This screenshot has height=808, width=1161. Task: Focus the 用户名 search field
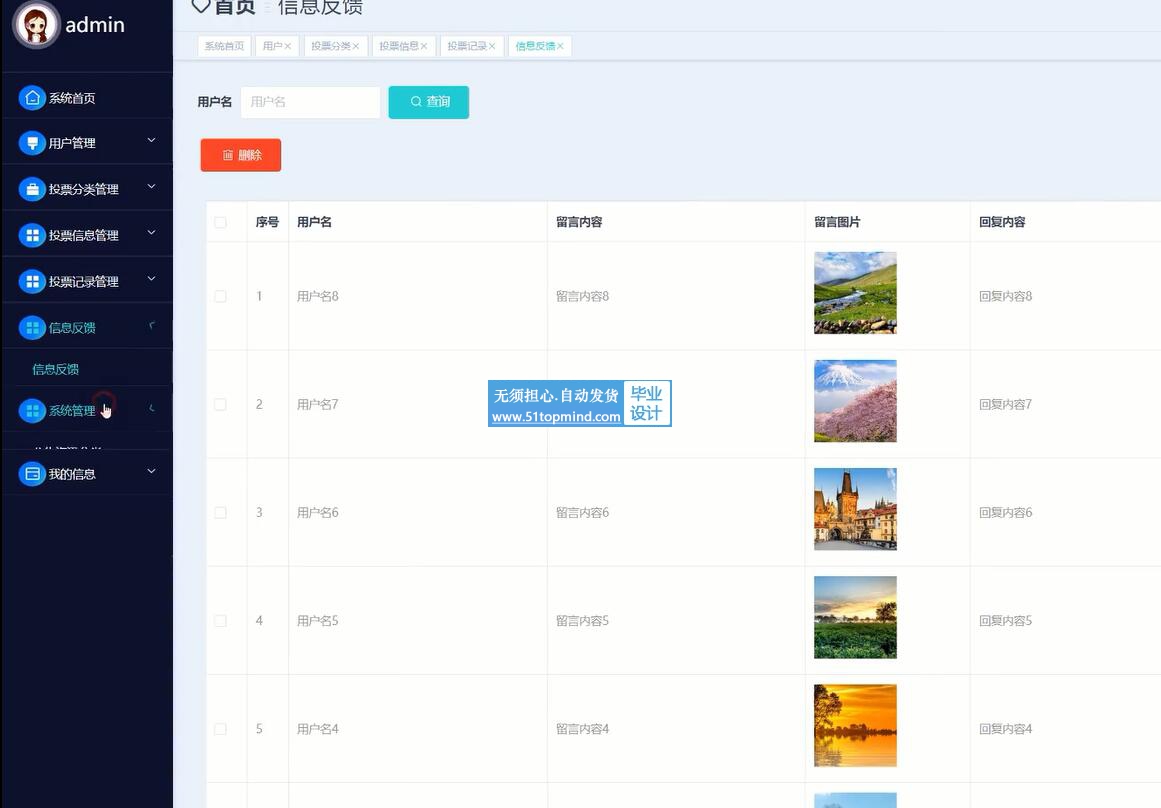point(310,102)
